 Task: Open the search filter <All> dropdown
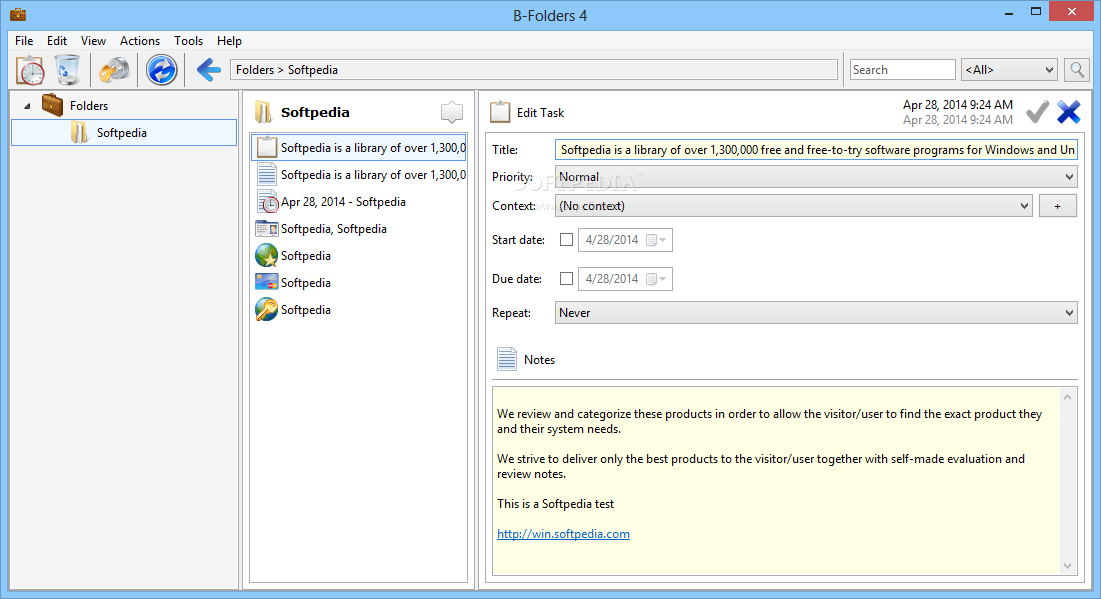click(x=1009, y=70)
